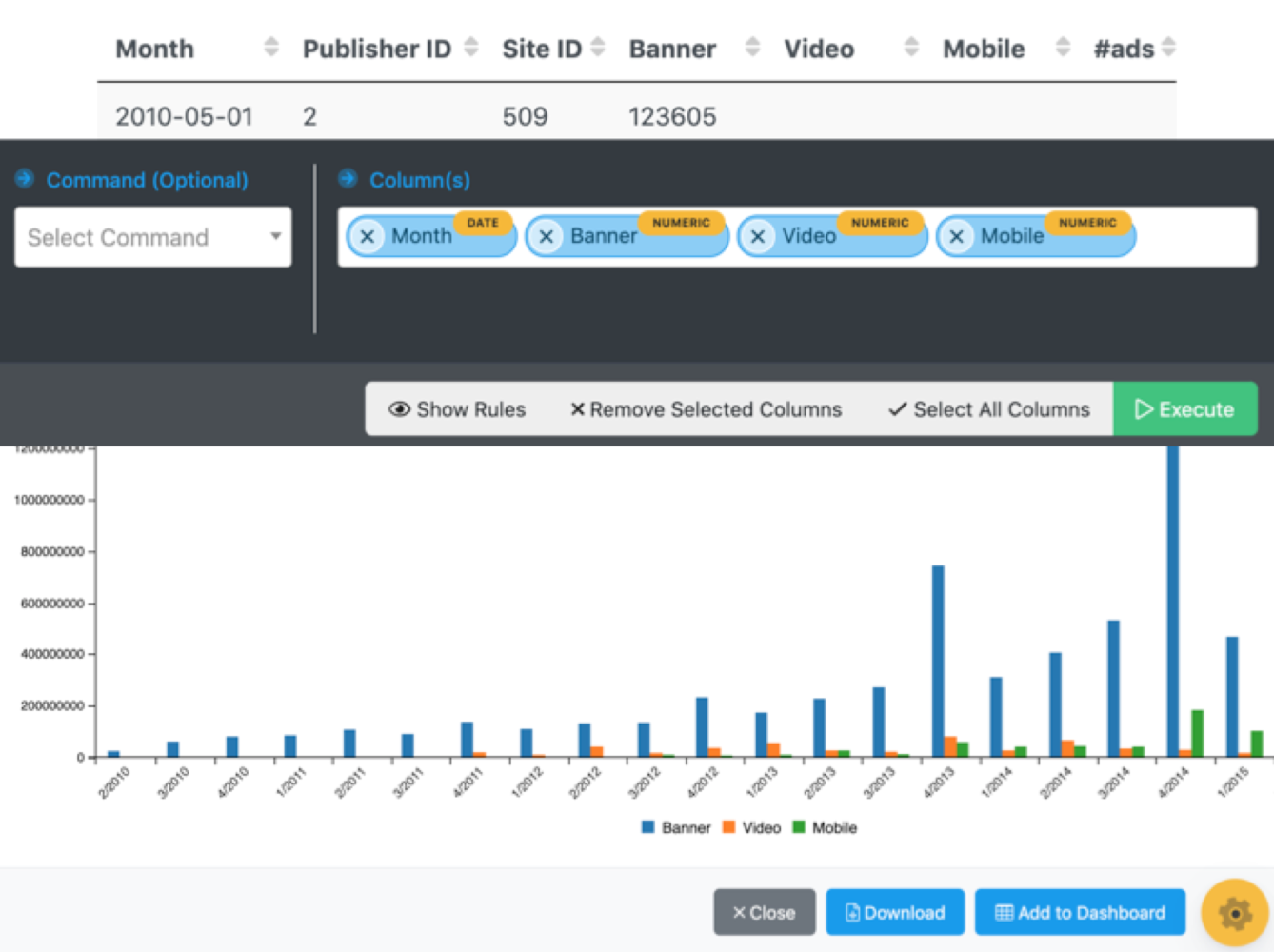Remove the Mobile column chip
Viewport: 1274px width, 952px height.
(x=957, y=236)
